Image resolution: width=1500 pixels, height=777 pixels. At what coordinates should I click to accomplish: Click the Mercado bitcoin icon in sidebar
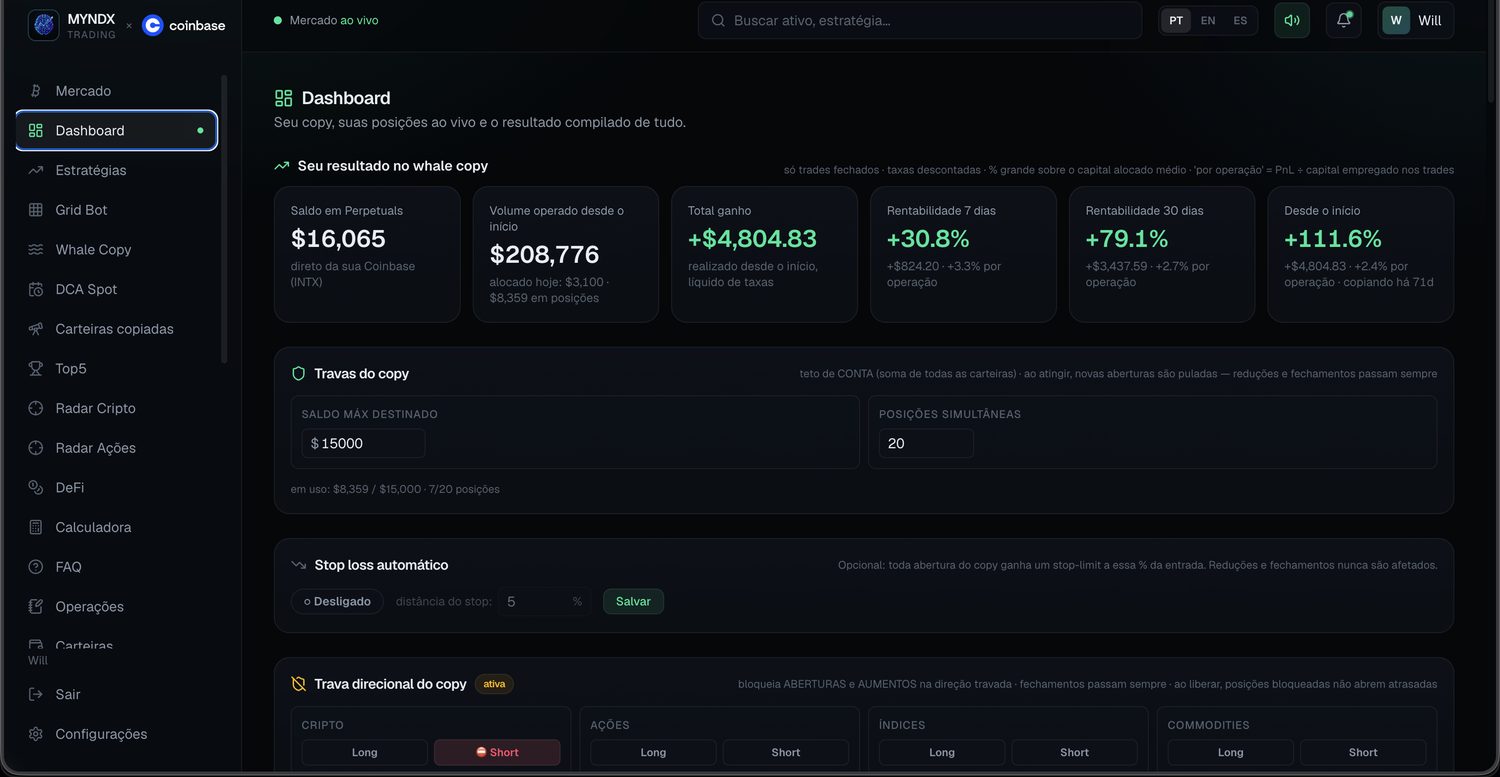pyautogui.click(x=36, y=91)
